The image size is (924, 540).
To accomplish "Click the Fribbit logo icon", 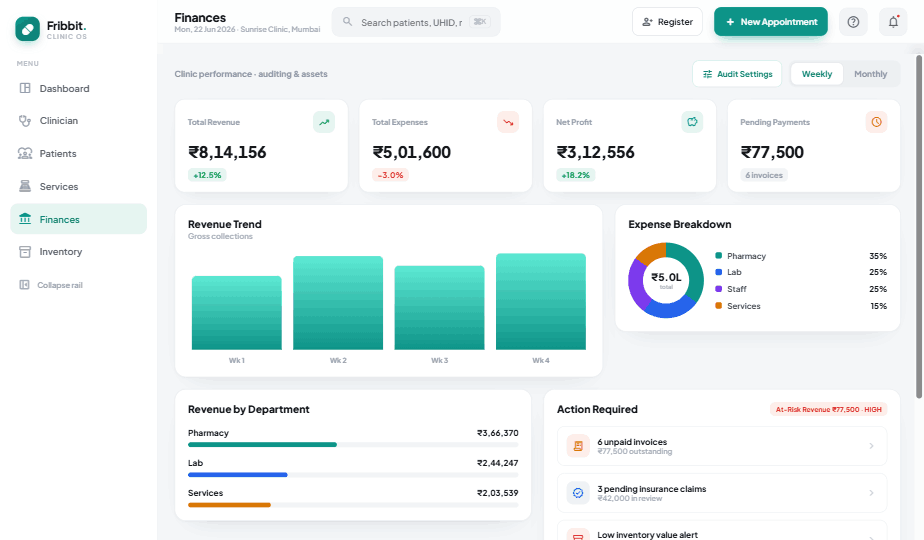I will point(28,29).
